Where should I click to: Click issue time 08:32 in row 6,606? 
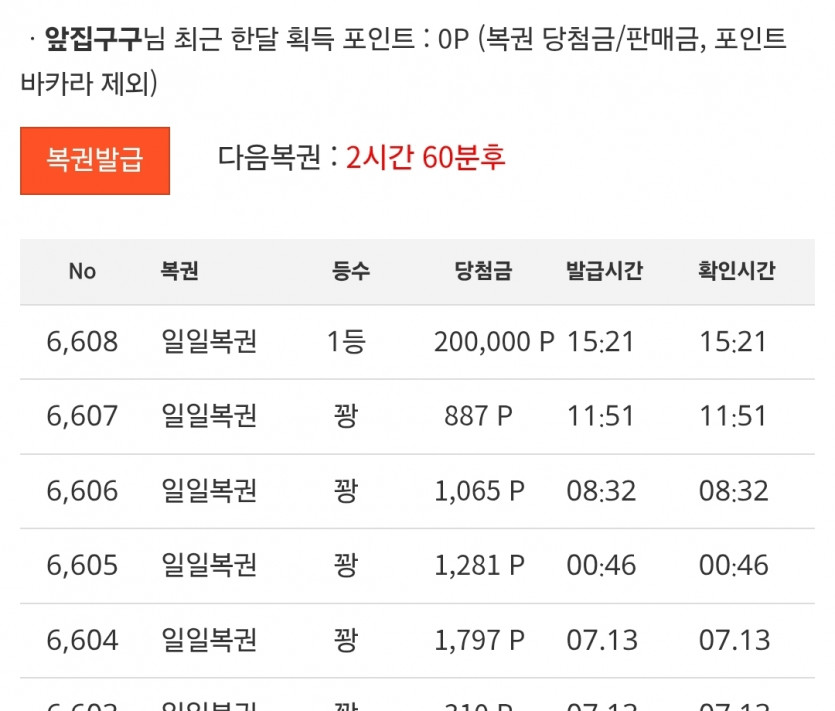[601, 491]
